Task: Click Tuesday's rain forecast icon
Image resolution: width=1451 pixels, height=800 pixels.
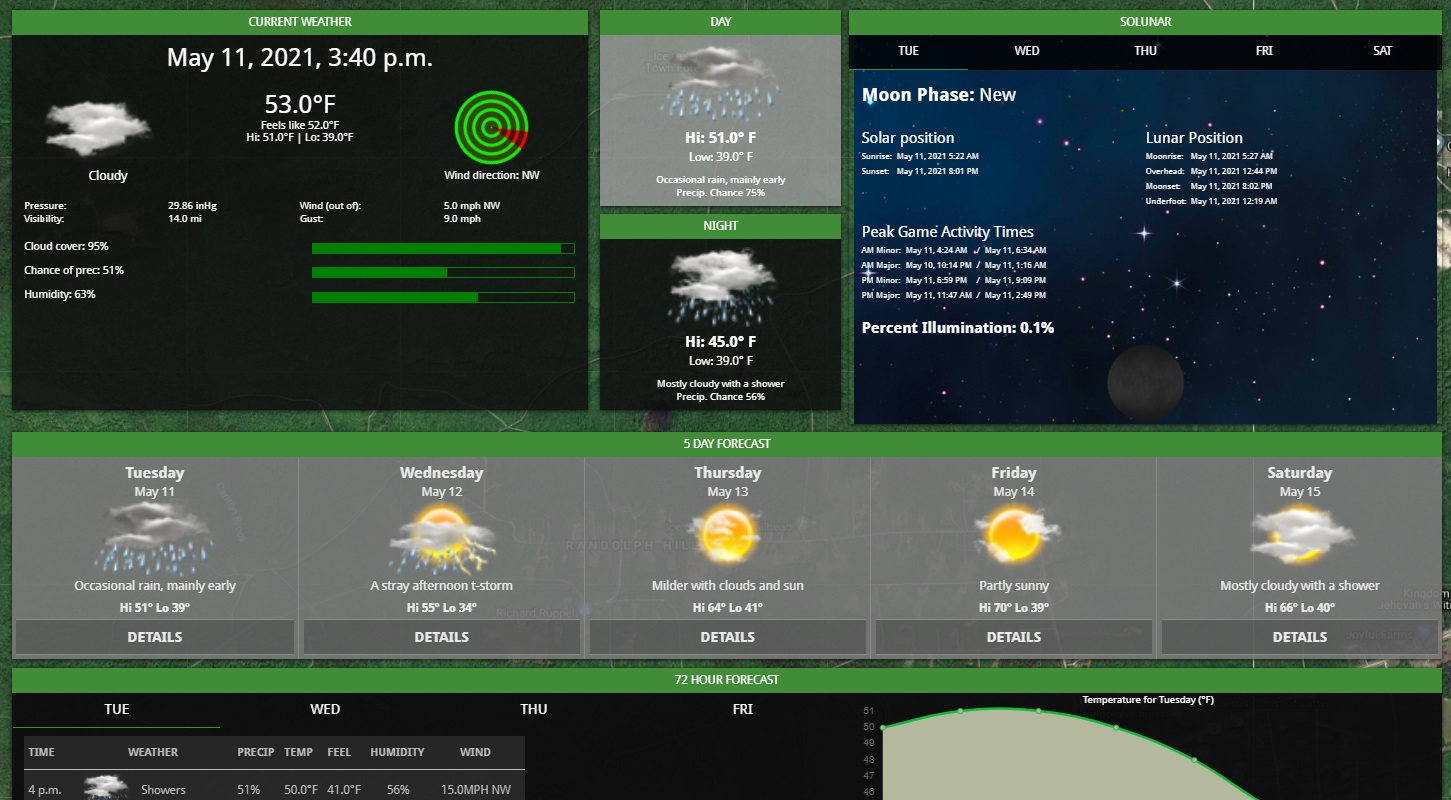Action: pyautogui.click(x=154, y=535)
